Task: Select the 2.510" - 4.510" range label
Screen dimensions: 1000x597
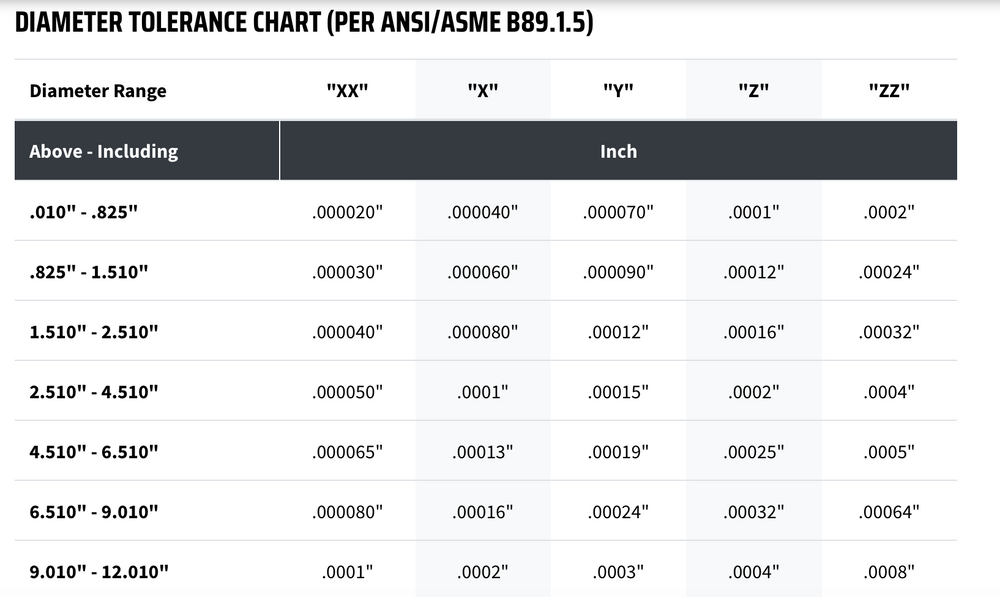Action: [95, 392]
